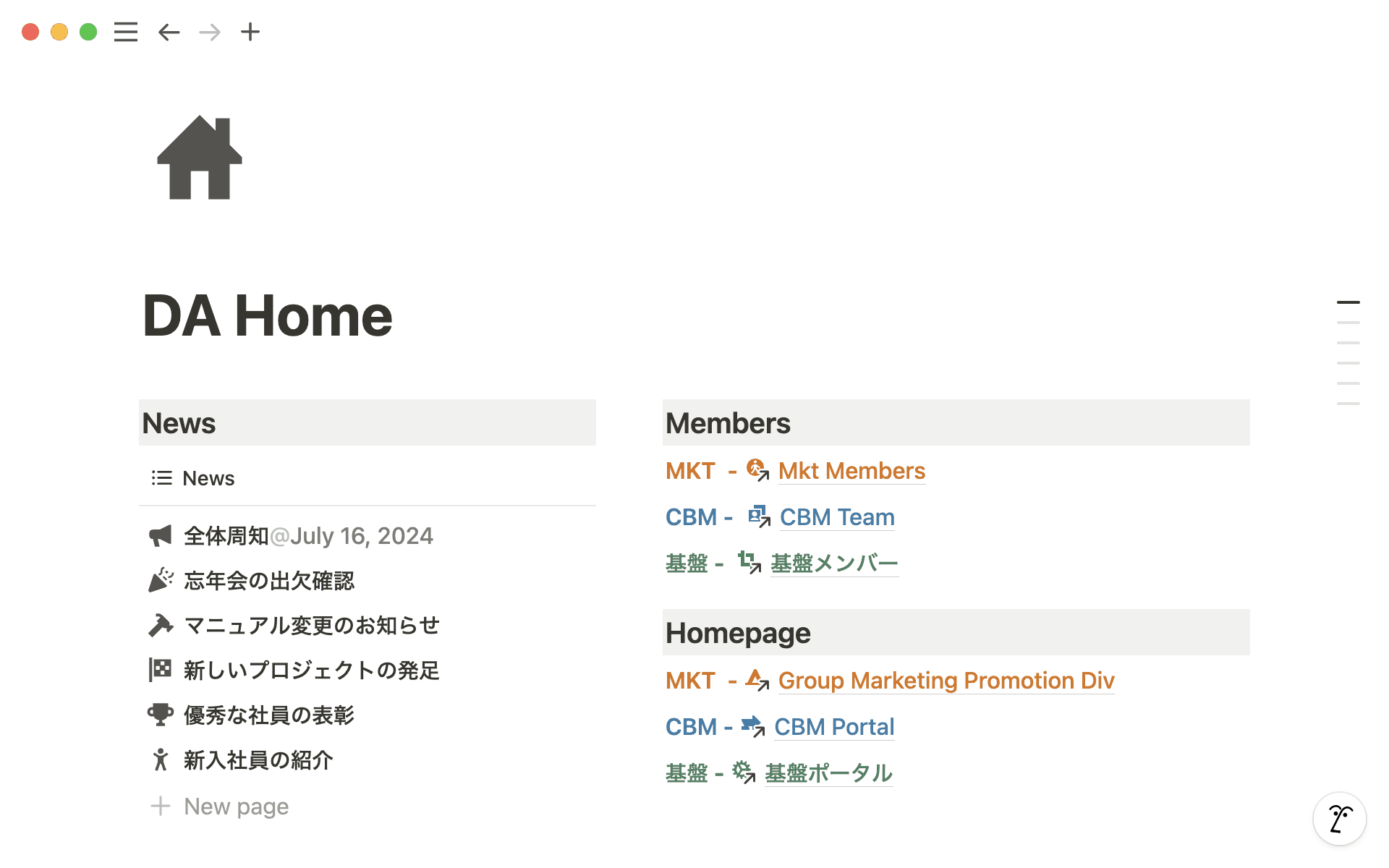The width and height of the screenshot is (1389, 868).
Task: Click the hammer icon for マニュアル変更
Action: coord(161,625)
